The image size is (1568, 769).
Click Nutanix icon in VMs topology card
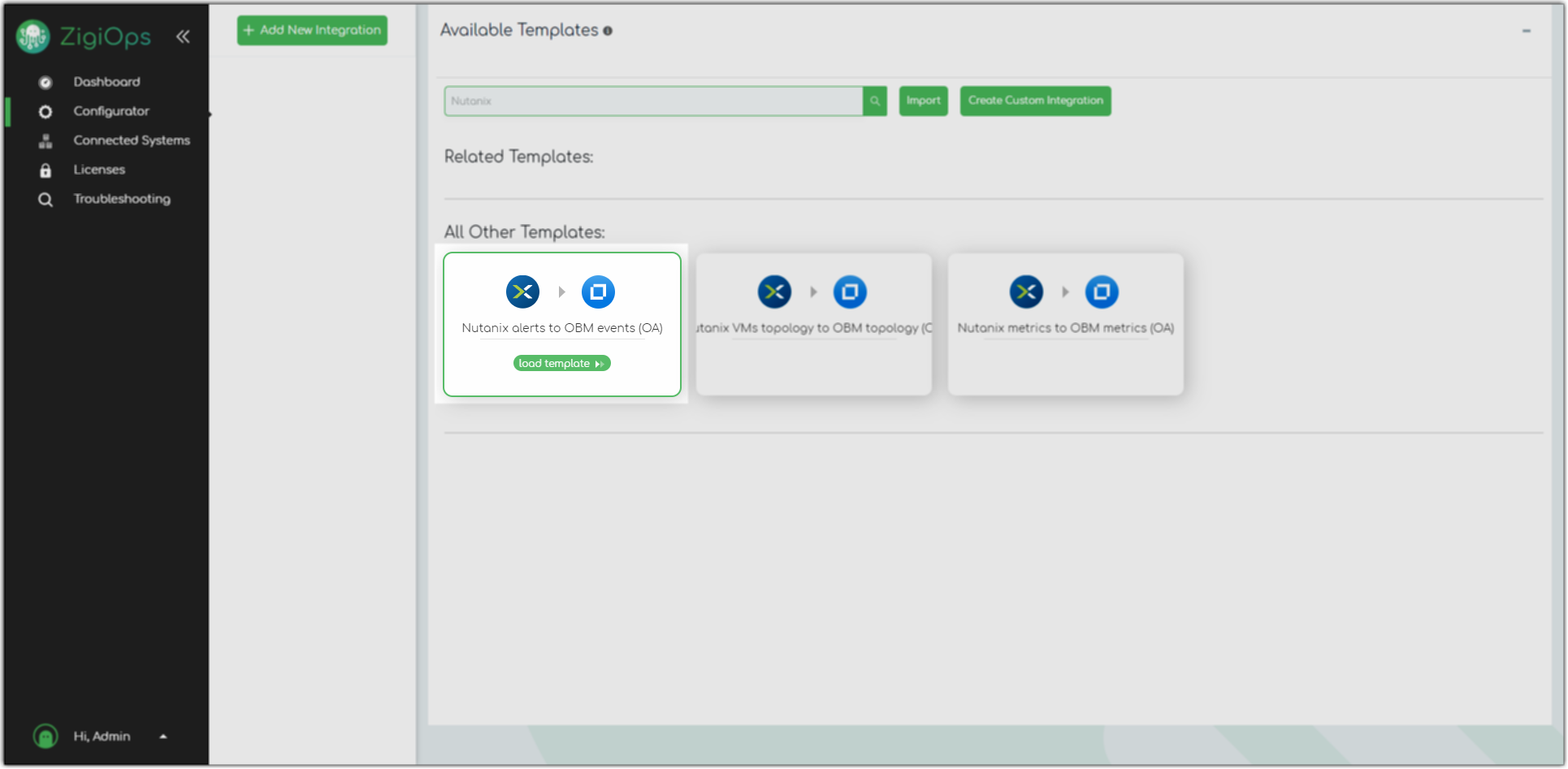(774, 292)
